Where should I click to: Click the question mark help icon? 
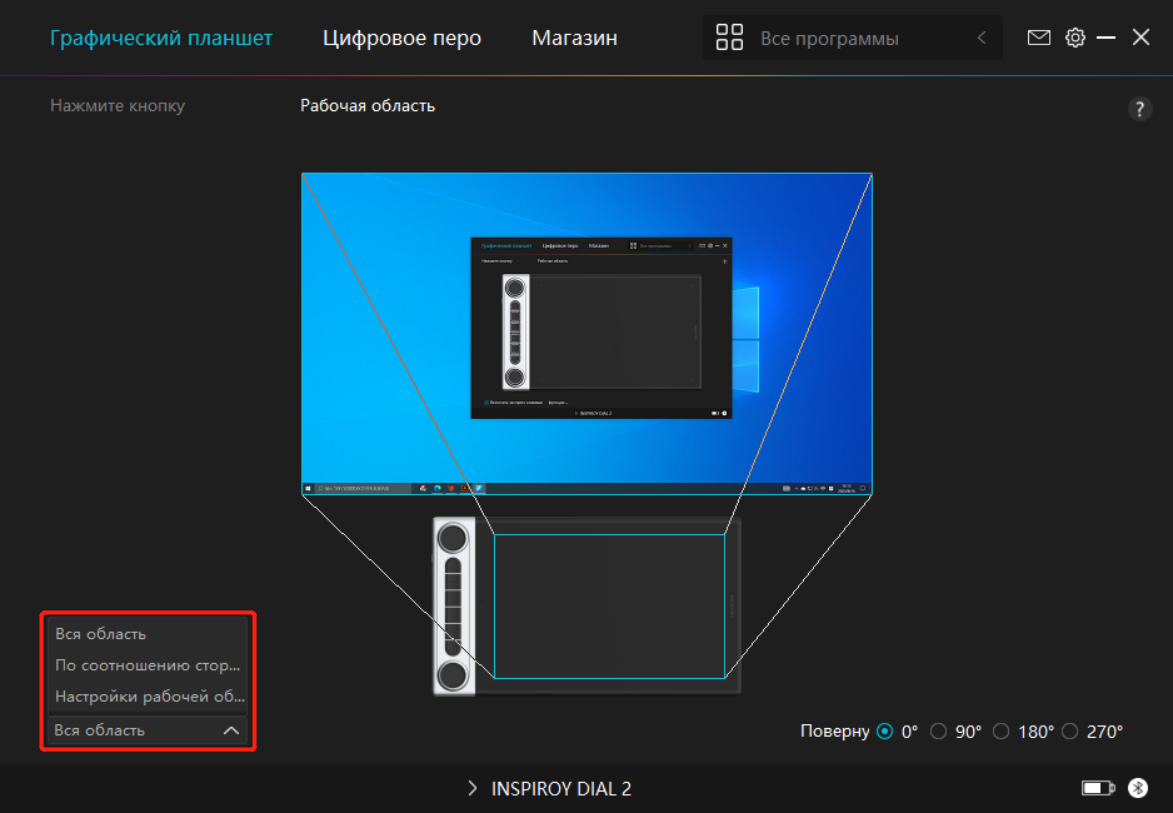(x=1139, y=110)
